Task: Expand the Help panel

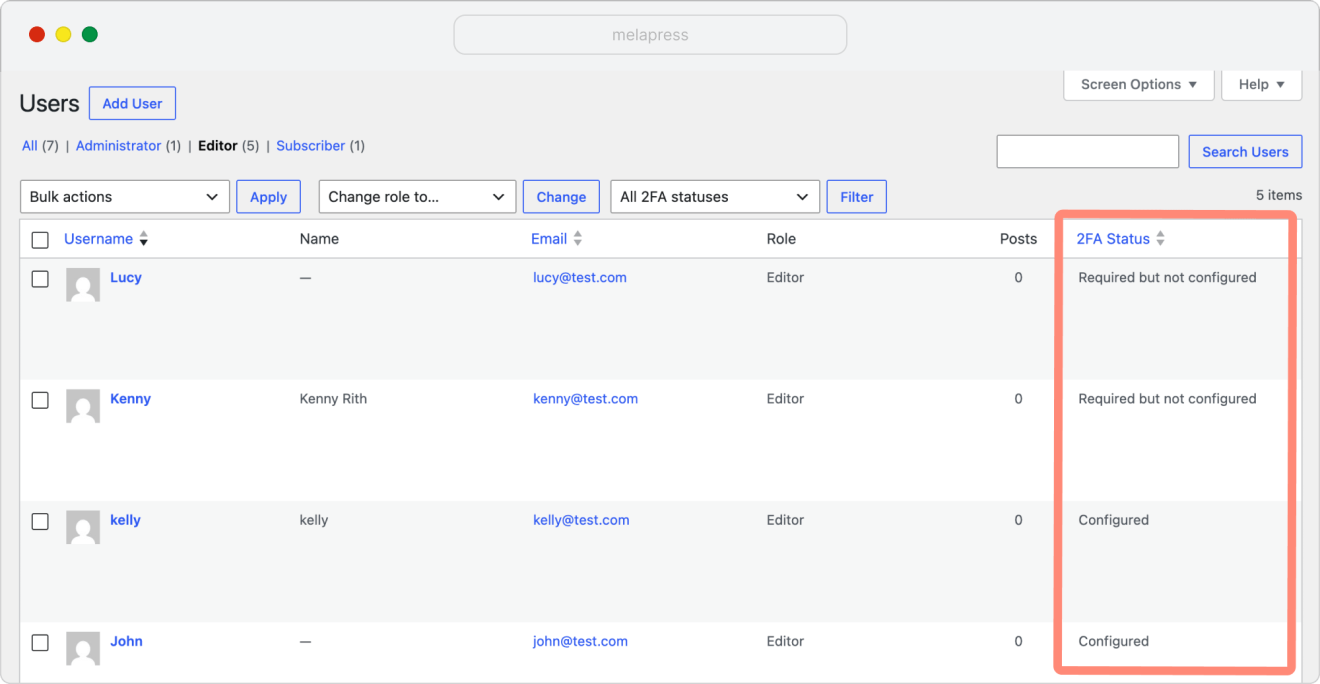Action: [x=1262, y=85]
